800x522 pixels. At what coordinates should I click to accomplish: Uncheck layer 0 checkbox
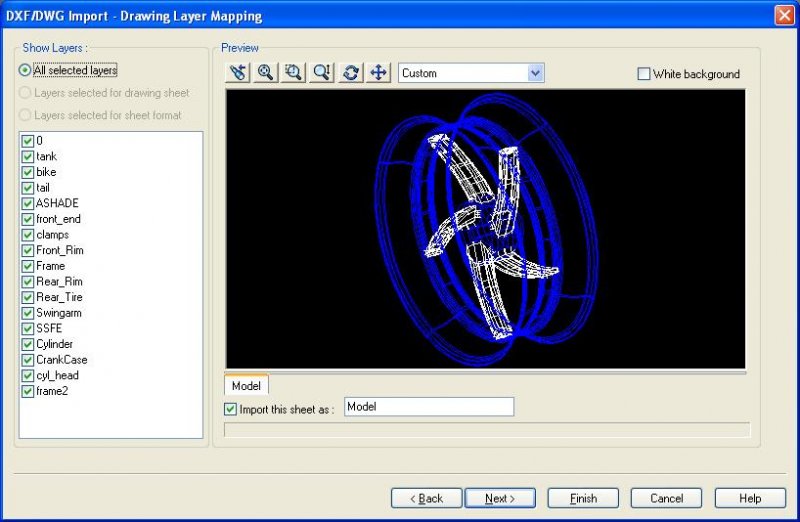point(28,141)
